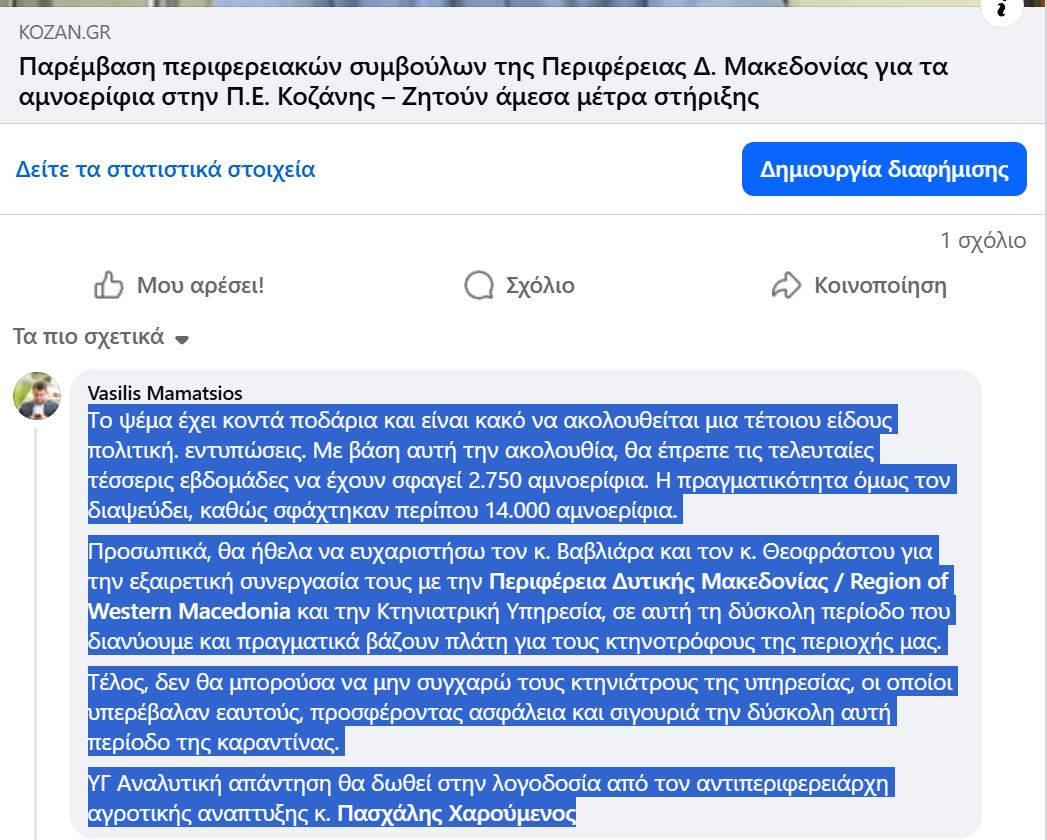Open tagged profile 'Πασχάλης Χαρούμενος'
Viewport: 1047px width, 840px height.
coord(457,814)
